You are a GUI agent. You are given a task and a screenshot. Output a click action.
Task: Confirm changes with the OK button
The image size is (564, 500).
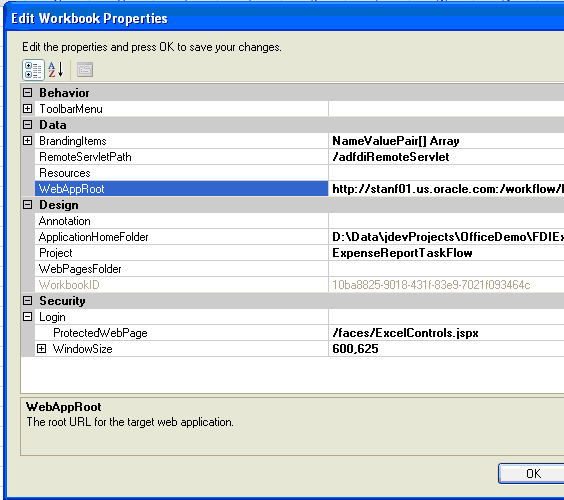(x=532, y=474)
